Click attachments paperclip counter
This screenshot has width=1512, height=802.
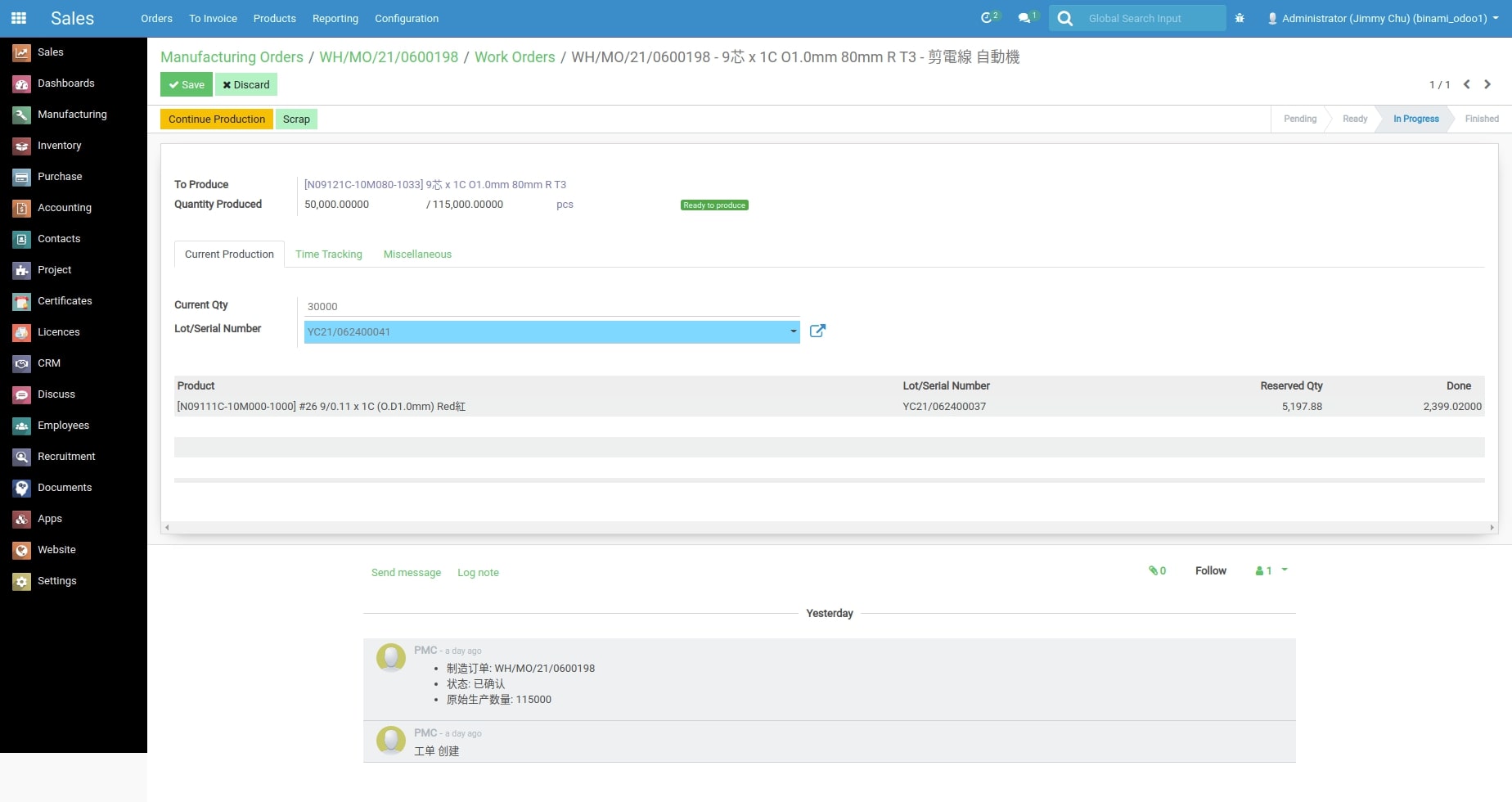(1157, 570)
